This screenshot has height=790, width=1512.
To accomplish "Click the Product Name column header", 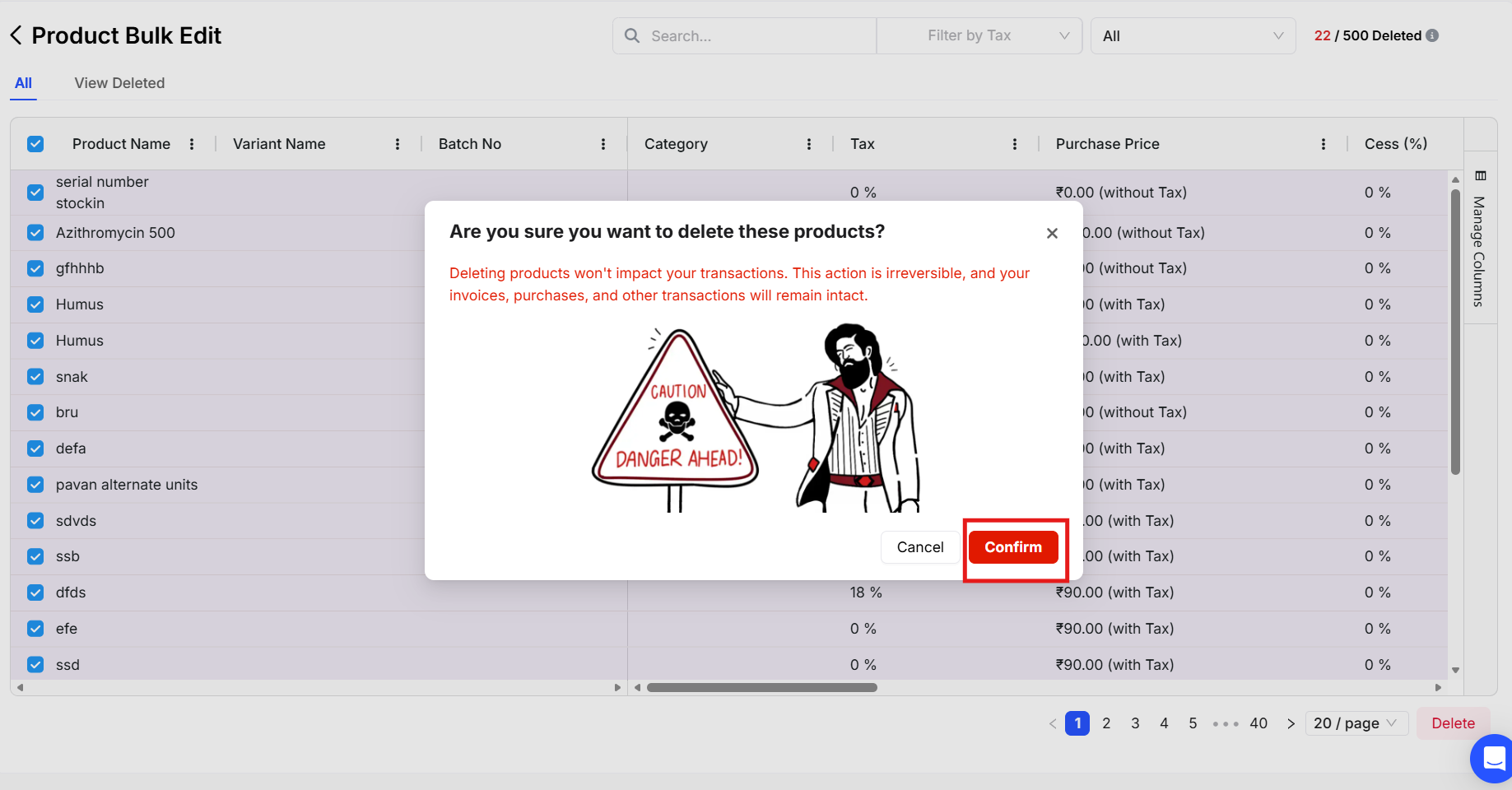I will click(x=121, y=144).
